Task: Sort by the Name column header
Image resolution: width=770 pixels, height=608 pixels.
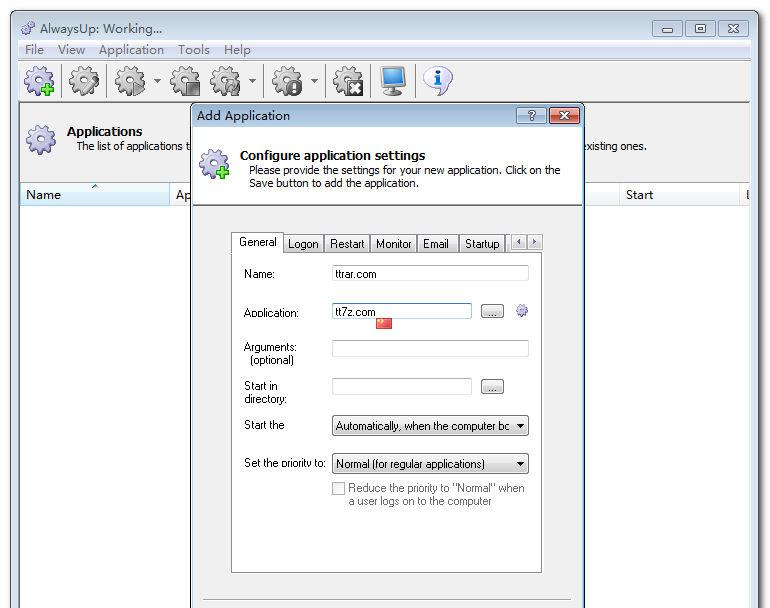Action: [95, 194]
